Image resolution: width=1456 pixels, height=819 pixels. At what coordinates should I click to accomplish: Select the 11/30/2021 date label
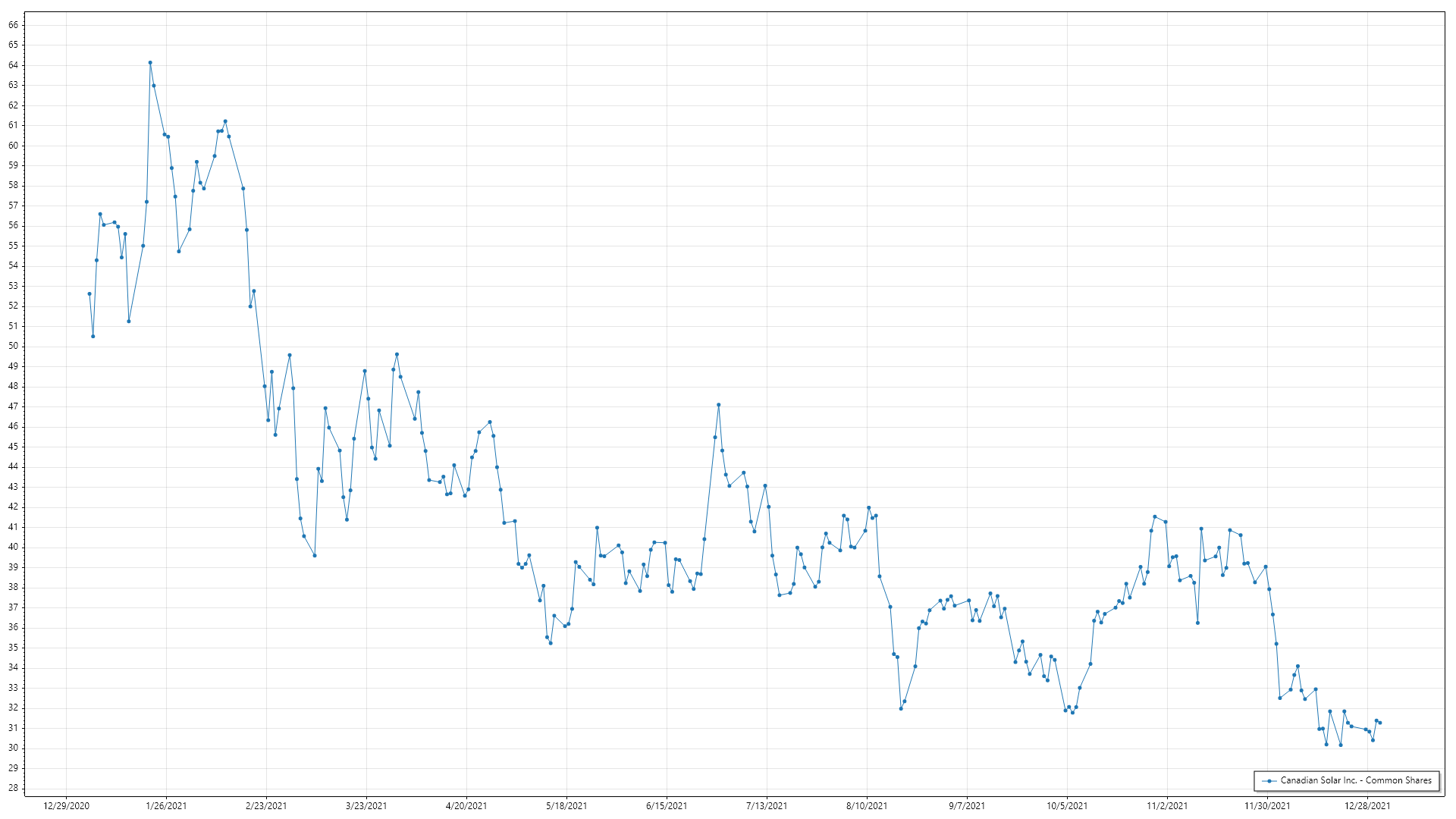pos(1267,806)
